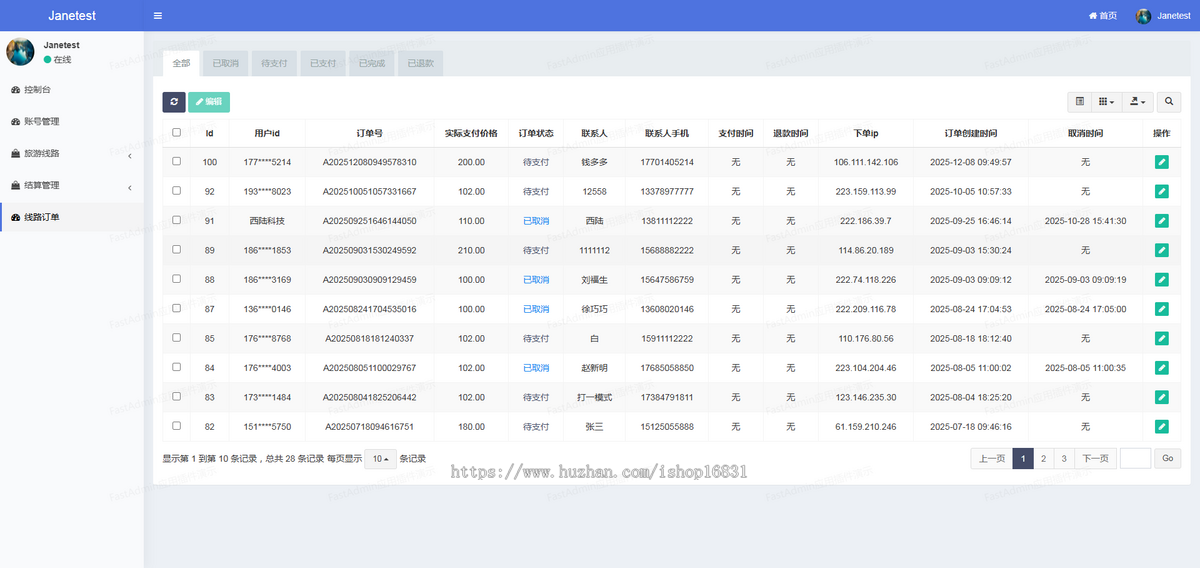Click the Janetest avatar in top bar
The image size is (1200, 568).
[1143, 16]
